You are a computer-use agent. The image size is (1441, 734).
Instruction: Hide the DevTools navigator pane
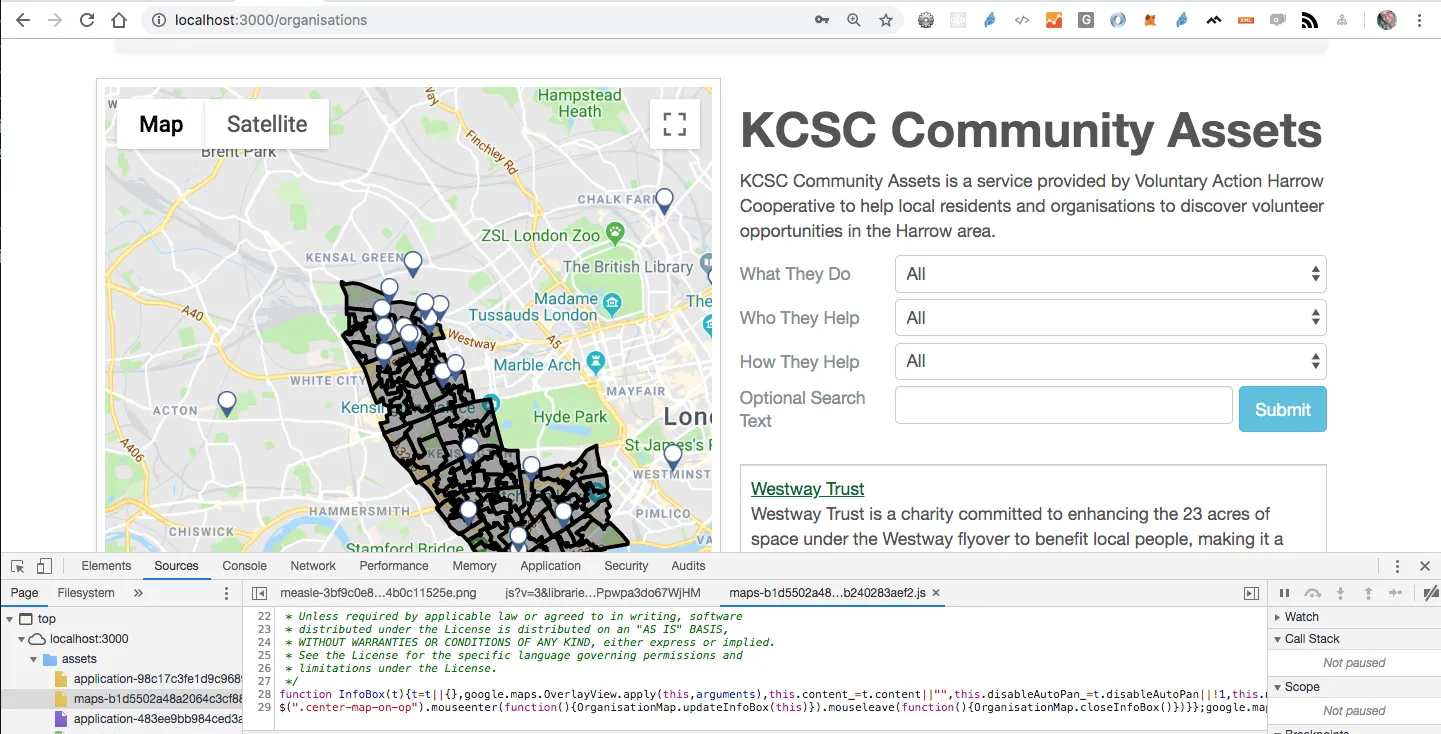click(x=259, y=593)
